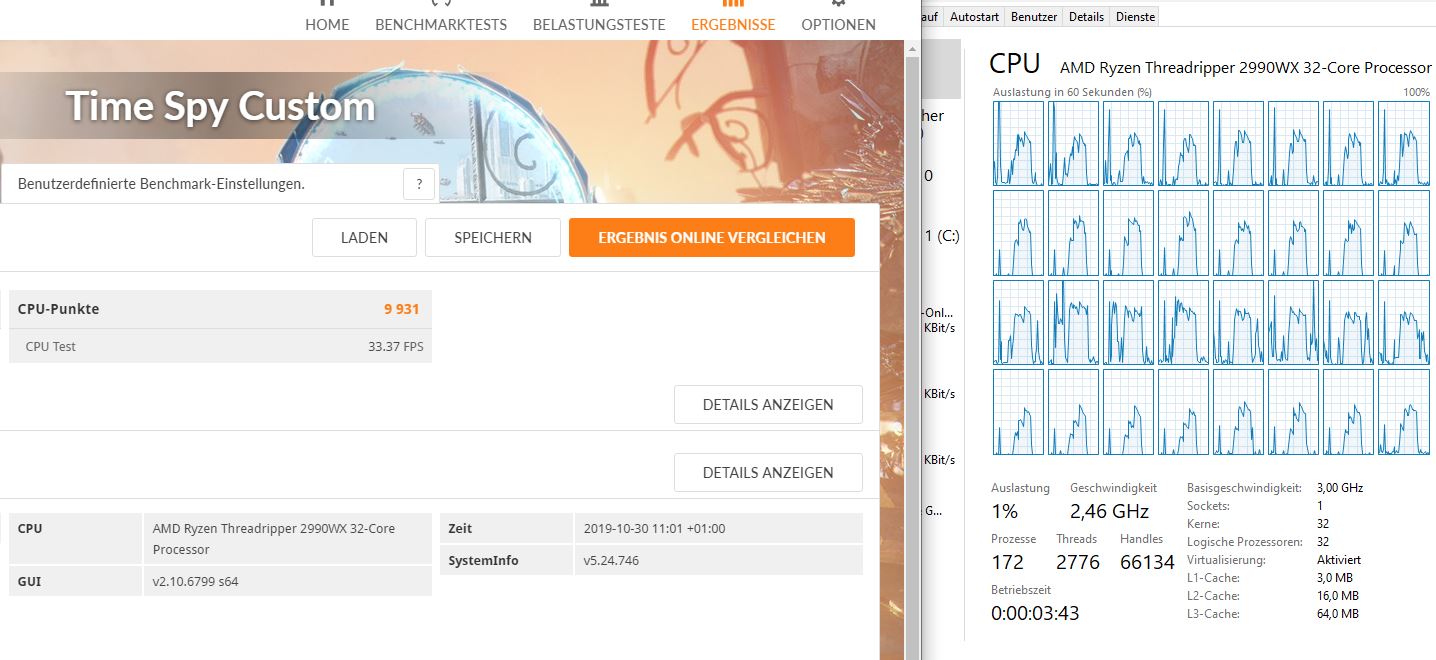1436x660 pixels.
Task: Click the Virtualisierung Aktiviert value
Action: [1339, 560]
